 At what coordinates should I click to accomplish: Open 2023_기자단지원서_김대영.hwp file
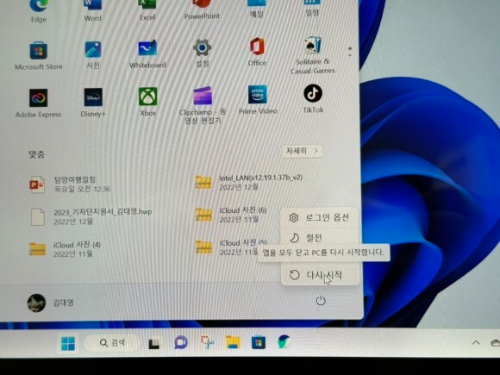(x=91, y=216)
